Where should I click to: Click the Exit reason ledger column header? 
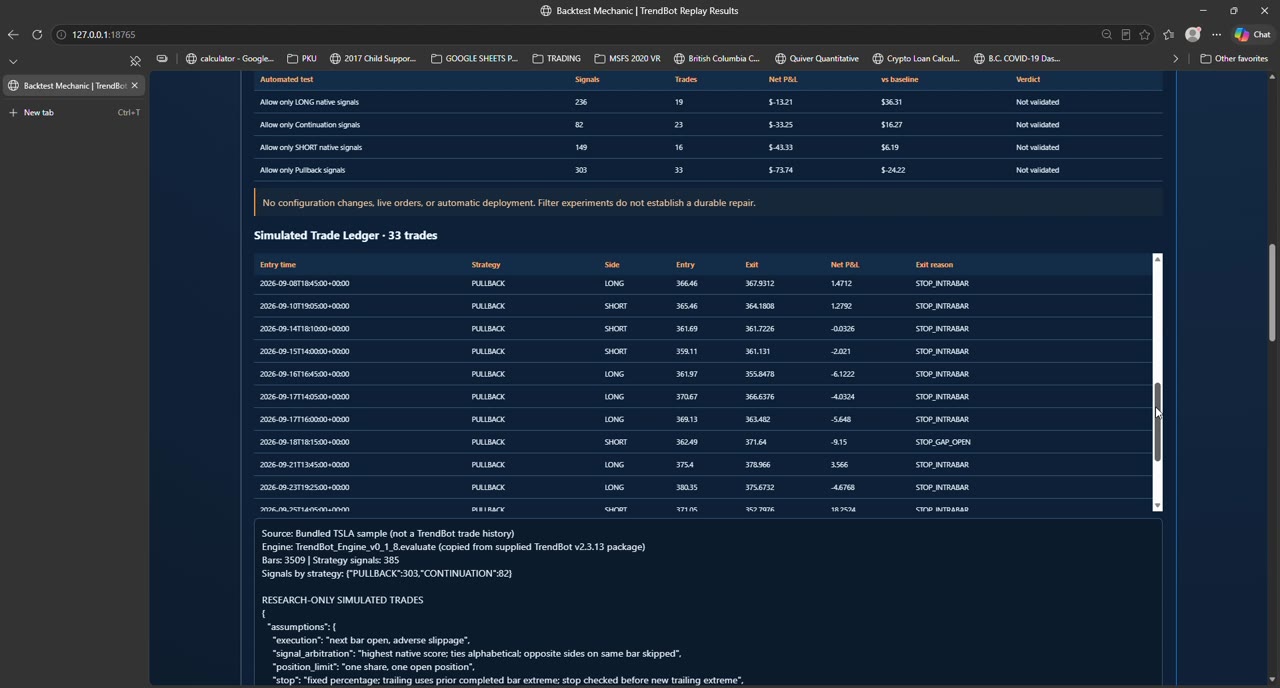[x=934, y=265]
